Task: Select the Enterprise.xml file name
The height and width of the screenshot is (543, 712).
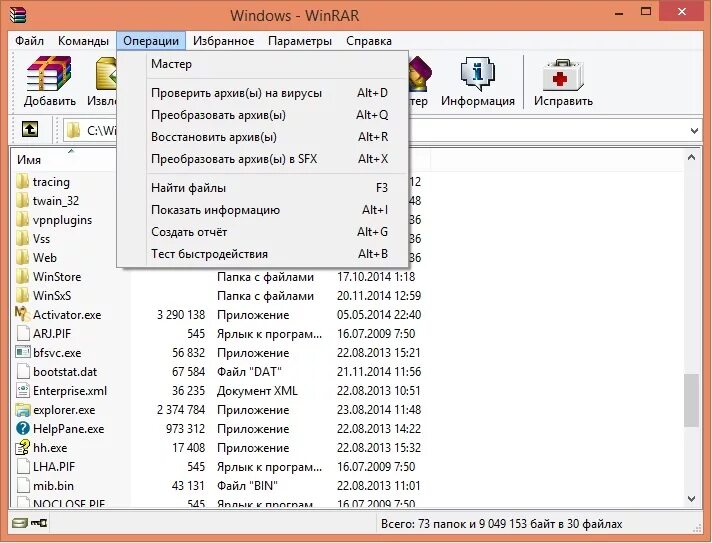Action: (x=70, y=391)
